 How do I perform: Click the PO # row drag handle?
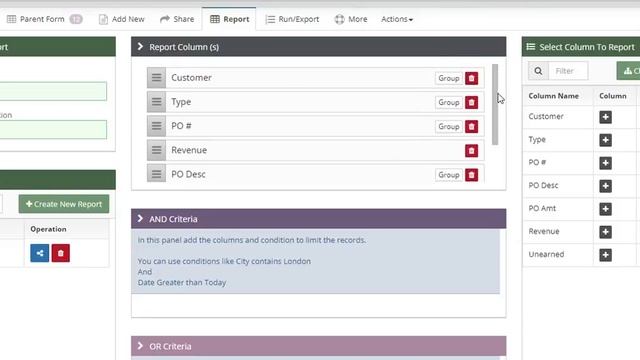[x=156, y=126]
